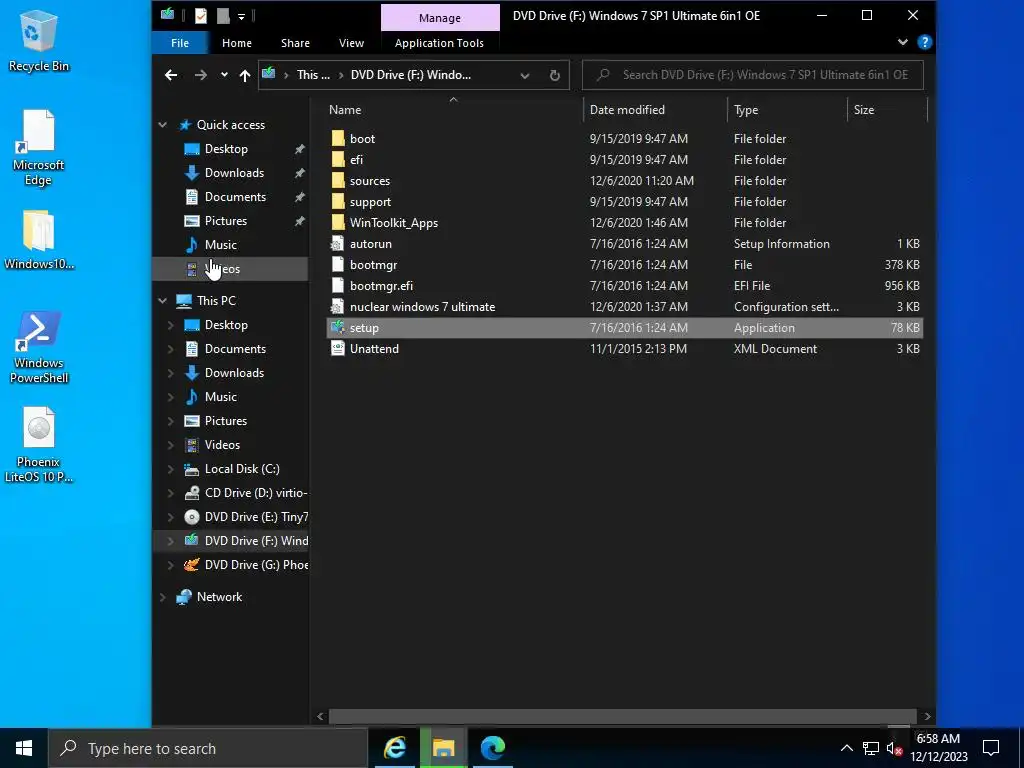Open the Microsoft Edge desktop shortcut

[39, 148]
